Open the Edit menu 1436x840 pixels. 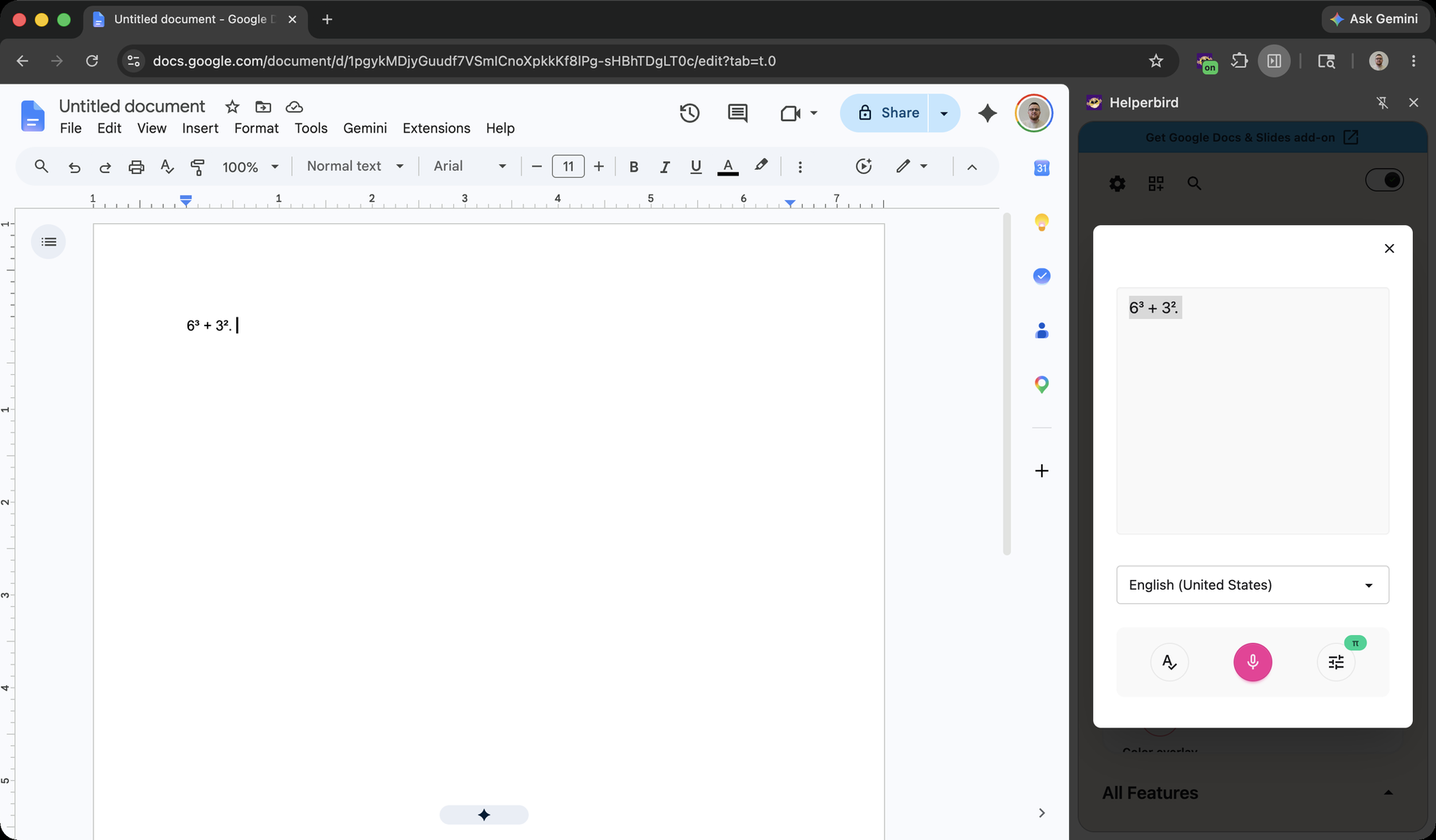tap(109, 128)
